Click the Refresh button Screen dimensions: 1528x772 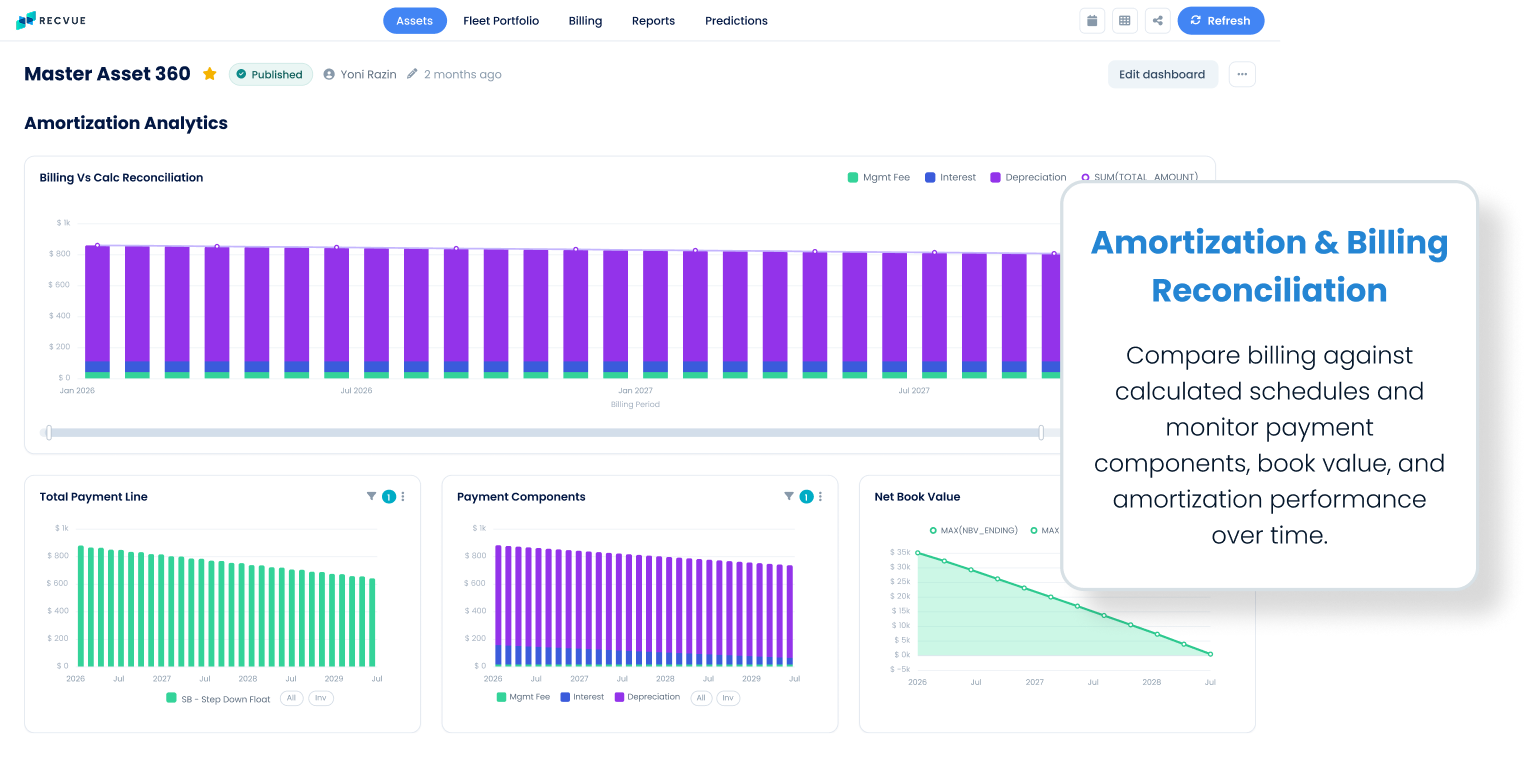click(x=1221, y=20)
